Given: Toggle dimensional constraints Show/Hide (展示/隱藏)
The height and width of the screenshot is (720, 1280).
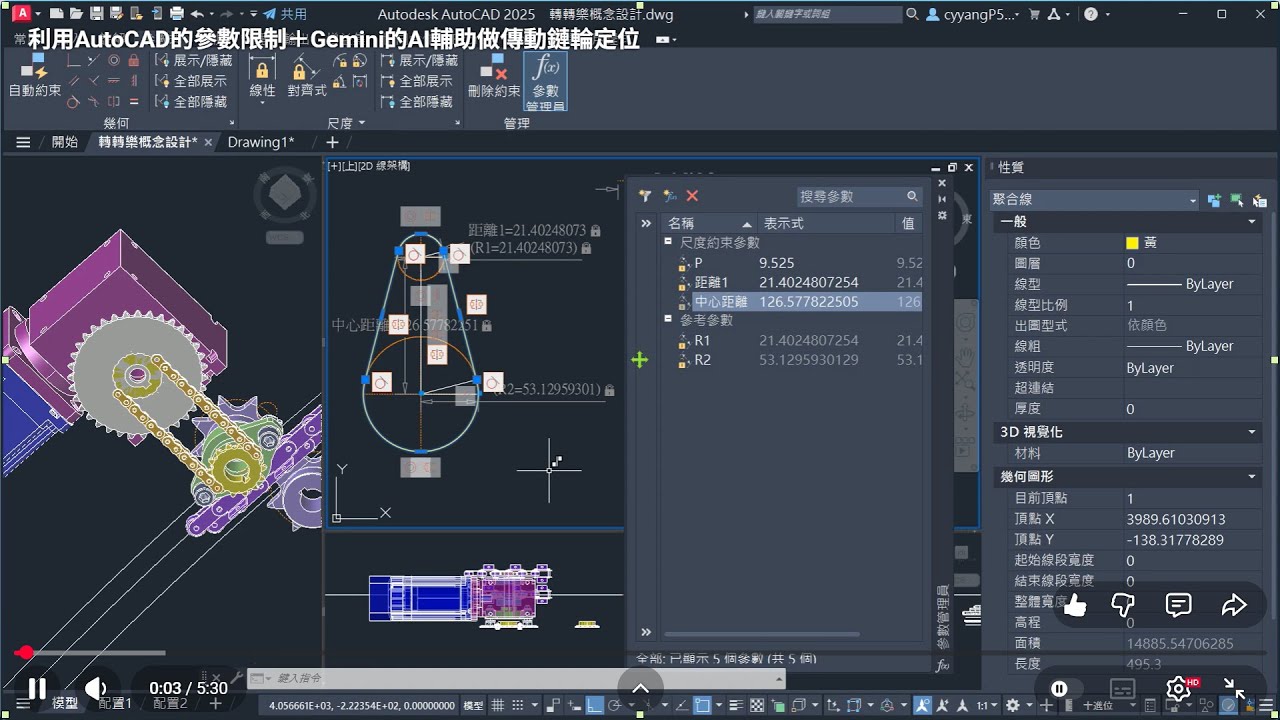Looking at the screenshot, I should 420,61.
